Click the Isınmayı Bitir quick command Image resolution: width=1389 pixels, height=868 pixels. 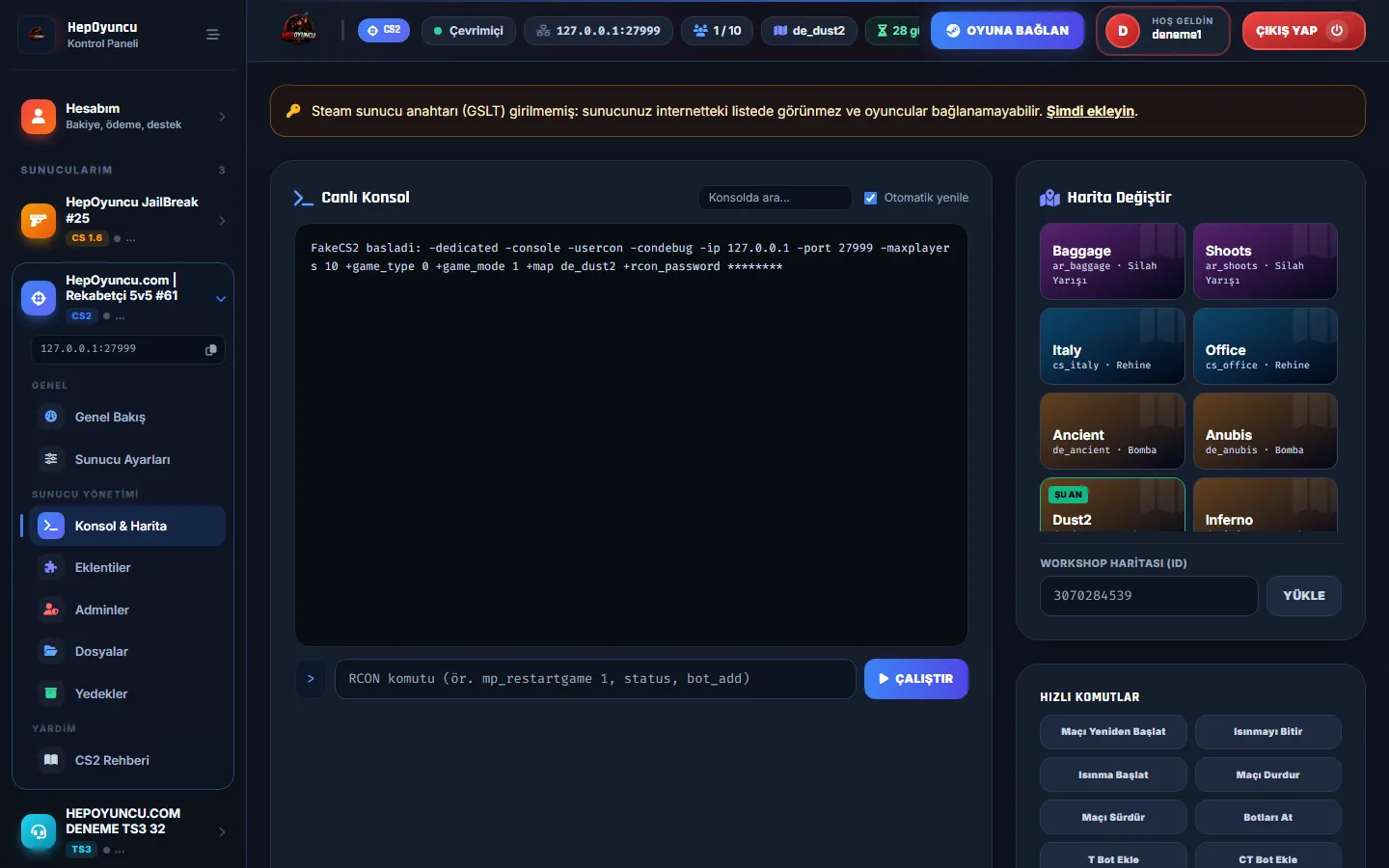tap(1268, 732)
